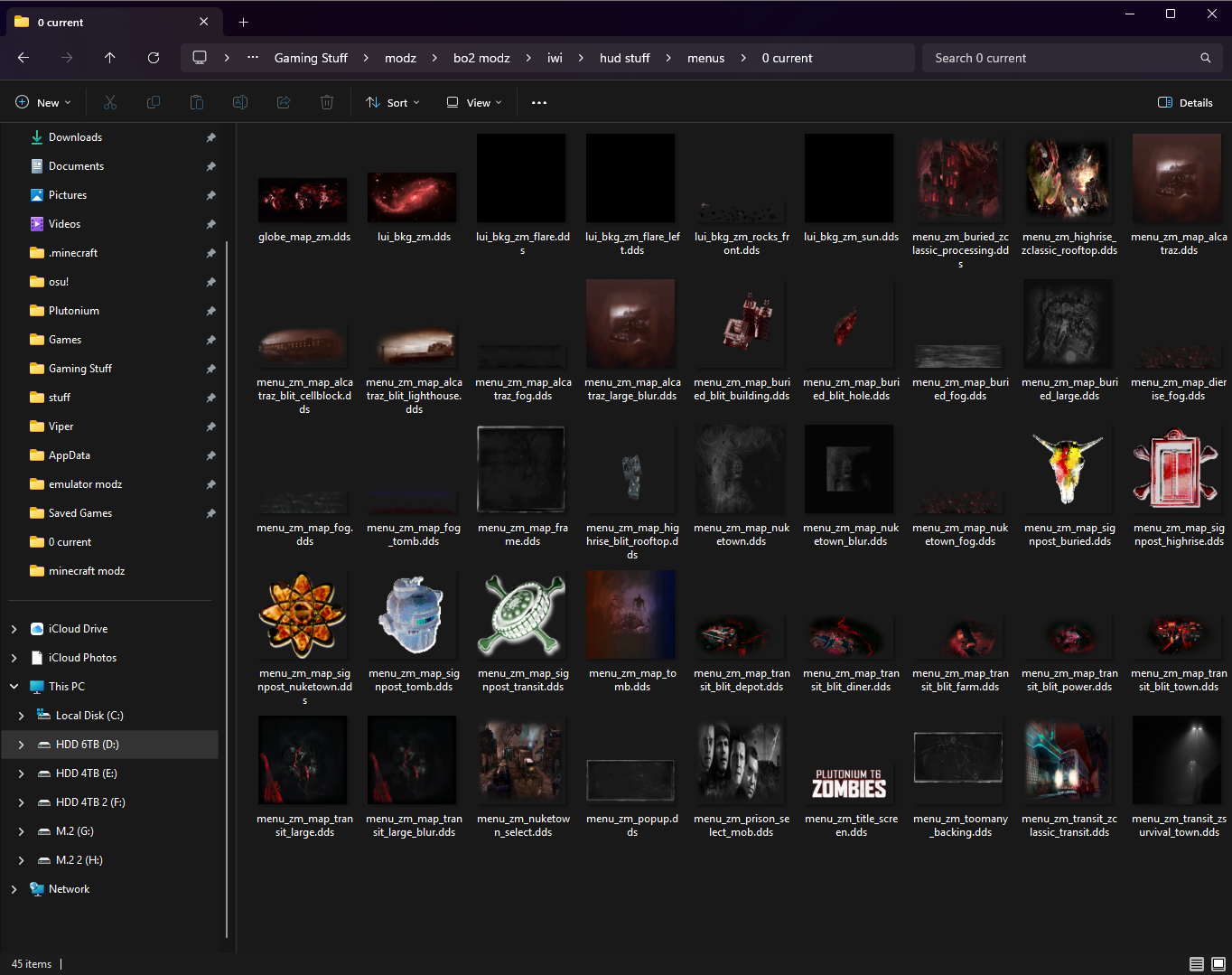Screen dimensions: 1232x975
Task: Go up one folder level
Action: 110,58
